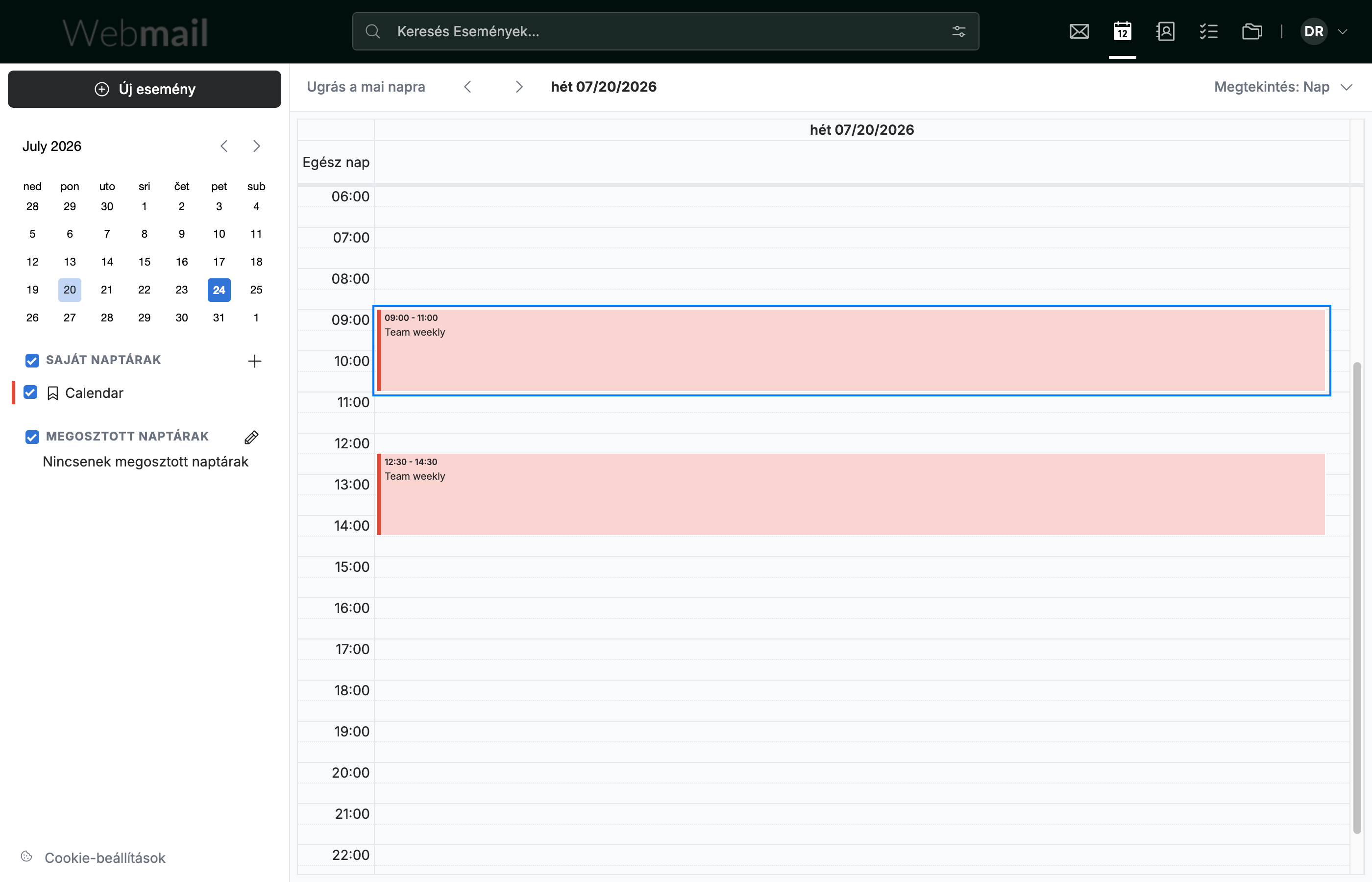The image size is (1372, 882).
Task: Select July 15 in mini calendar
Action: [x=144, y=262]
